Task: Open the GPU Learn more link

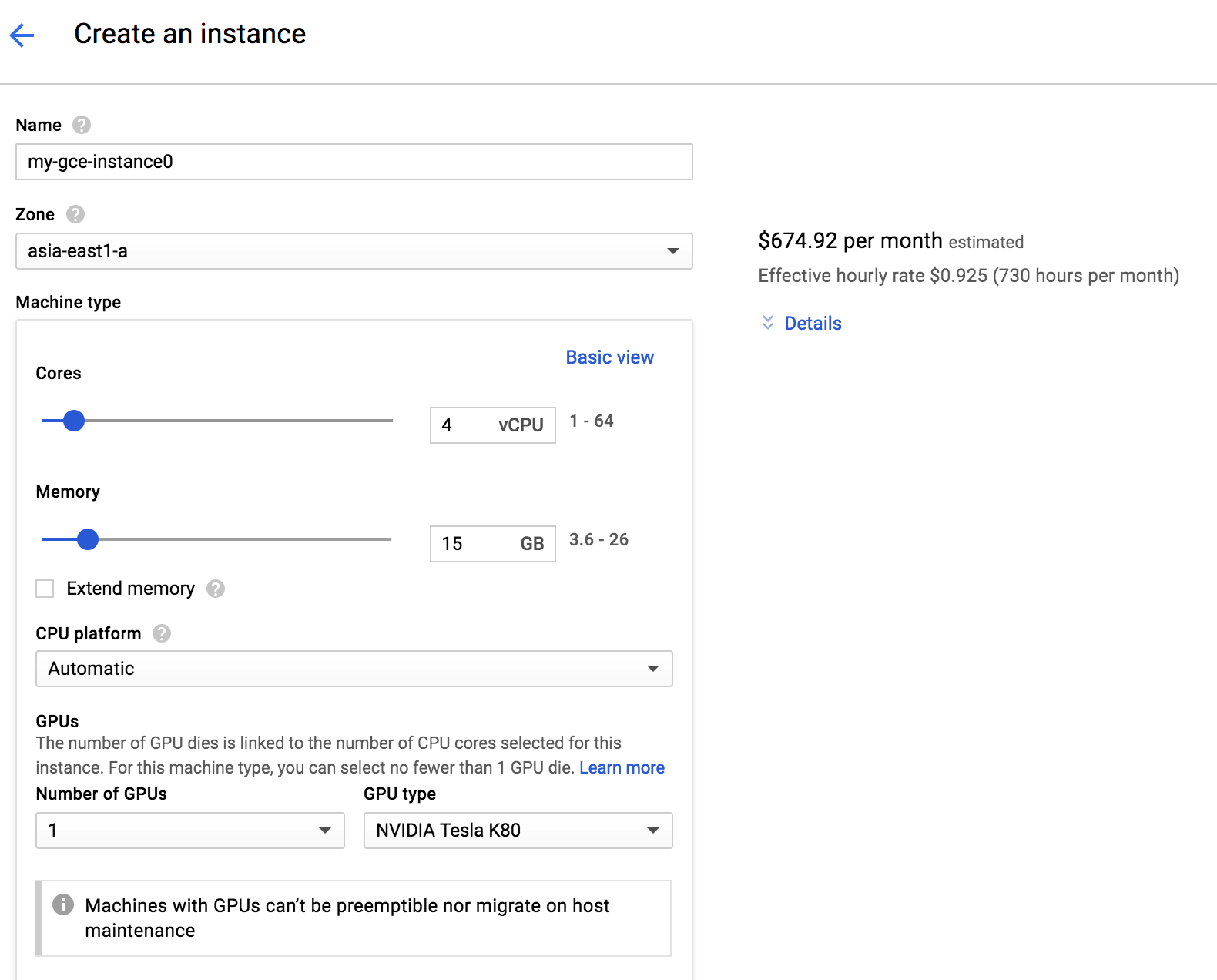Action: tap(622, 767)
